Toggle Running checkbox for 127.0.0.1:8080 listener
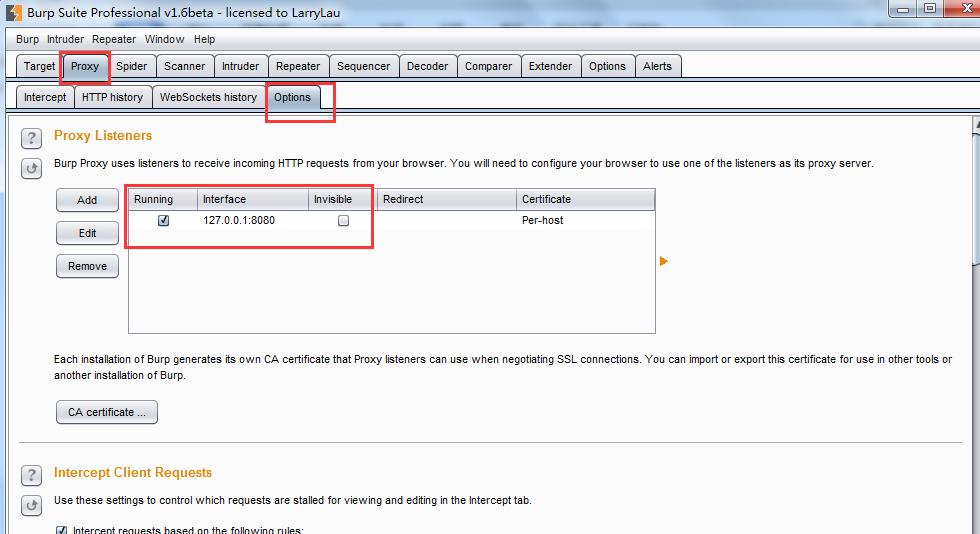The image size is (980, 534). [164, 220]
